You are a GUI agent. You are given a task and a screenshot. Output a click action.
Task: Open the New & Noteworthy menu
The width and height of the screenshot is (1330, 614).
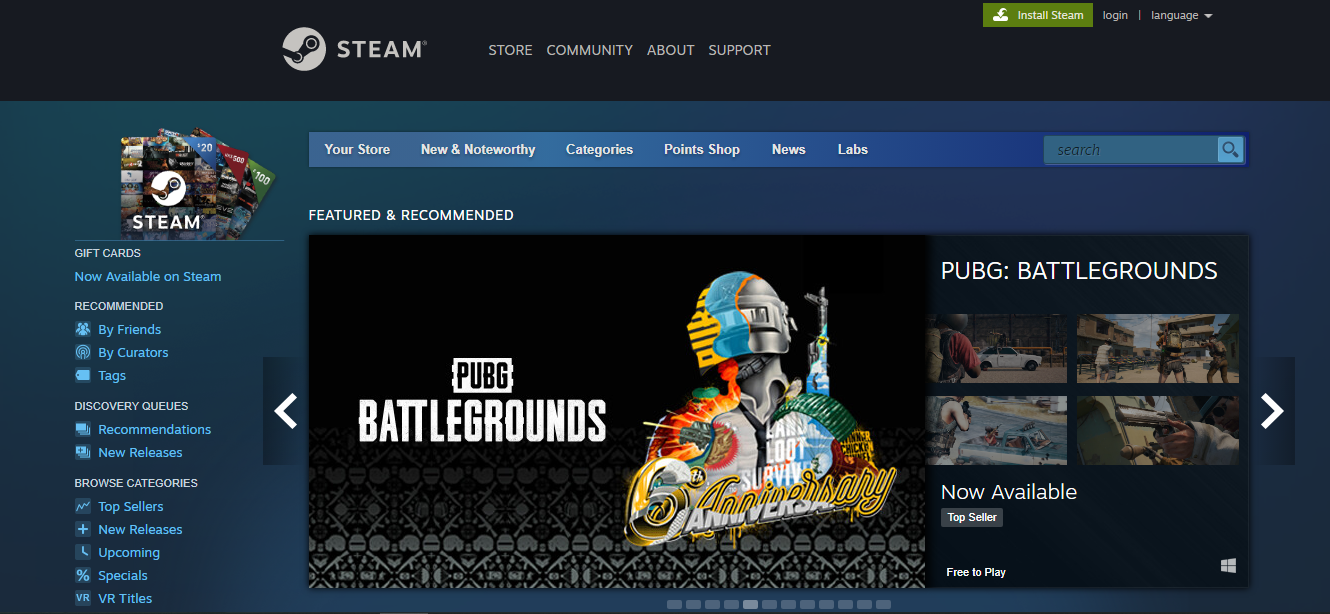tap(478, 149)
